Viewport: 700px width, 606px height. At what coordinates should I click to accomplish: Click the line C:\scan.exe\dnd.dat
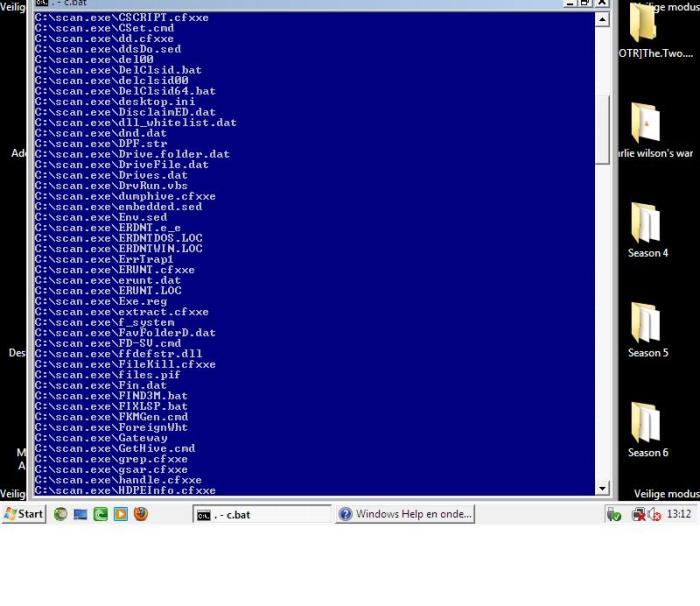pyautogui.click(x=101, y=133)
